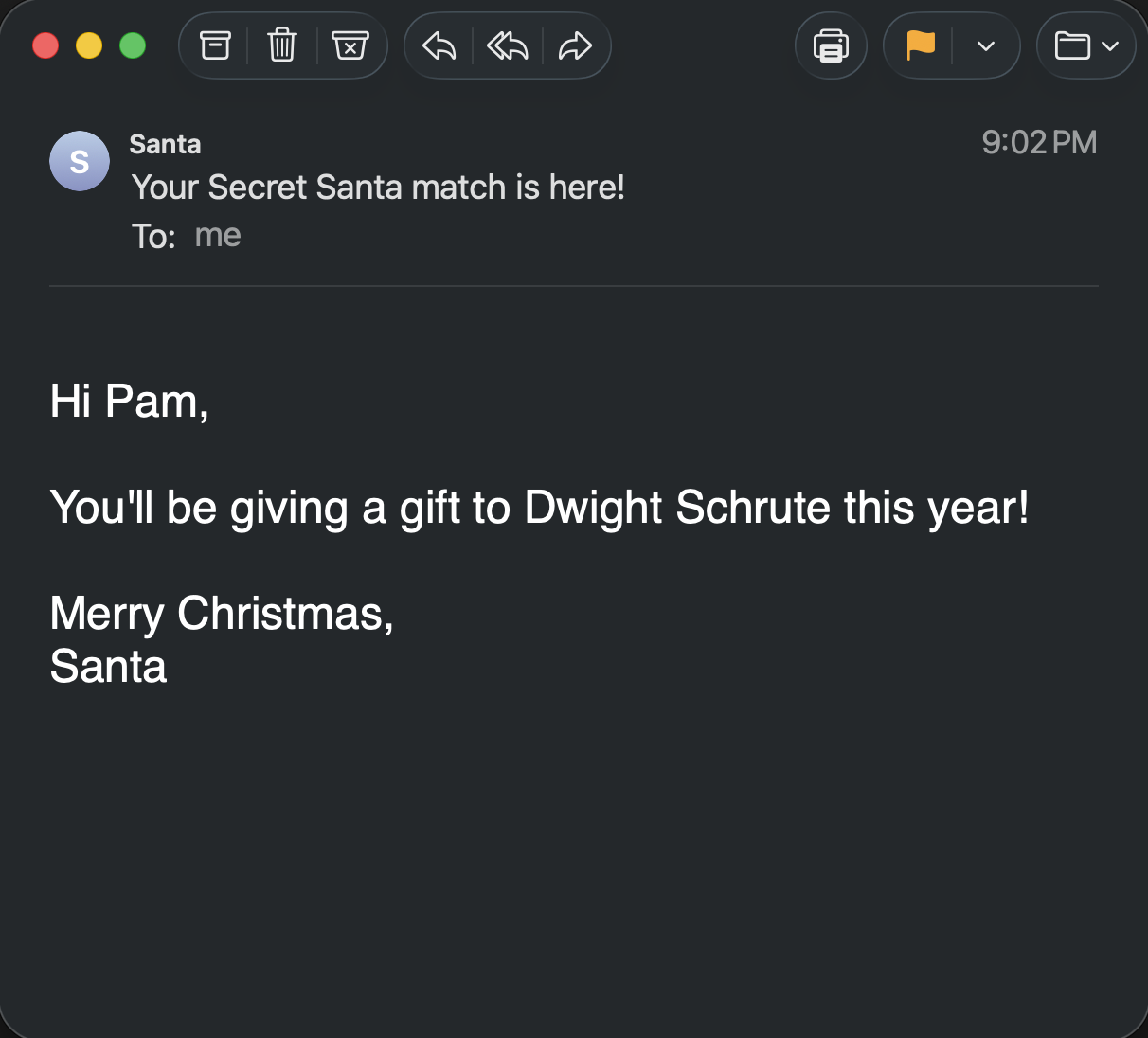Screen dimensions: 1148x1038
Task: Reply All to the message
Action: (x=507, y=45)
